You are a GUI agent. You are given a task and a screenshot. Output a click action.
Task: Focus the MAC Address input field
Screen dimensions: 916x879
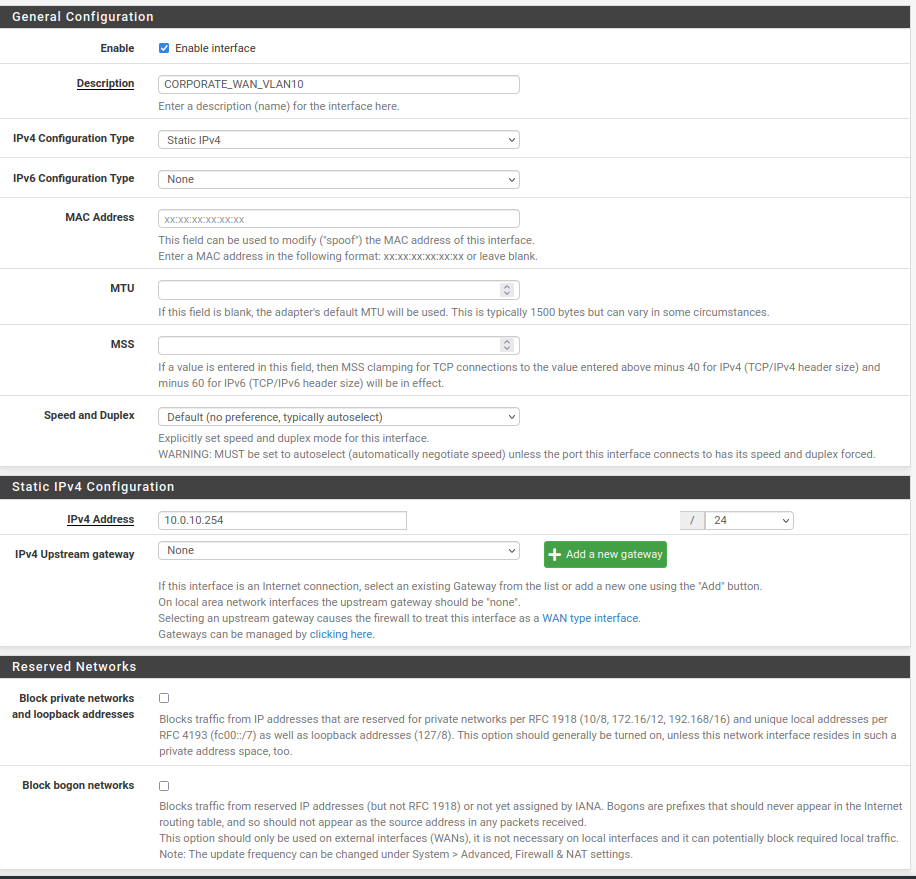tap(338, 218)
